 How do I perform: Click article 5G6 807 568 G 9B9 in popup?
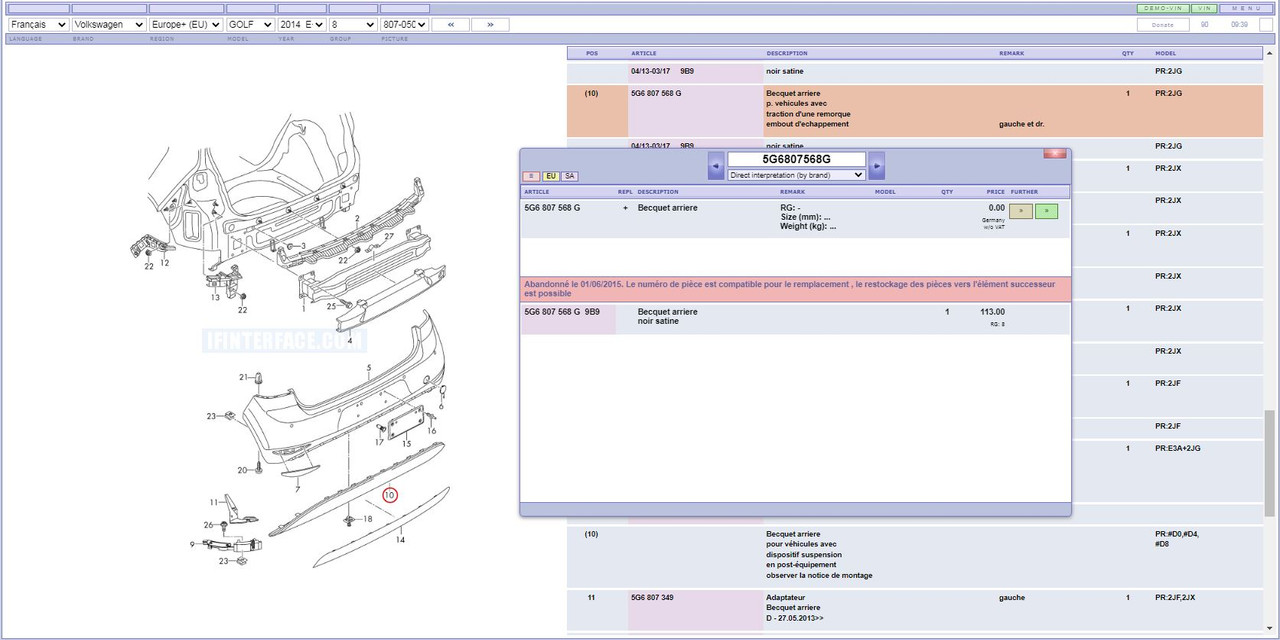point(562,312)
